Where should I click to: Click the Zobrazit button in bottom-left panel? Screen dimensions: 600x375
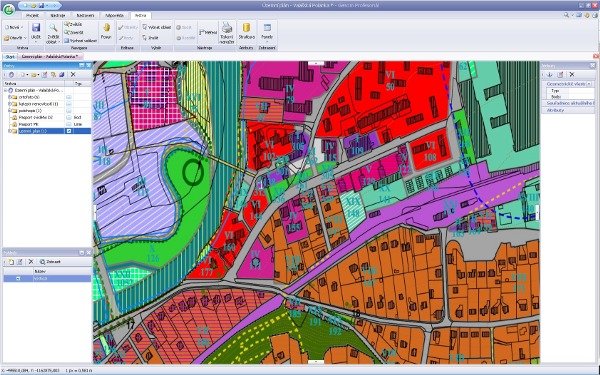[51, 262]
